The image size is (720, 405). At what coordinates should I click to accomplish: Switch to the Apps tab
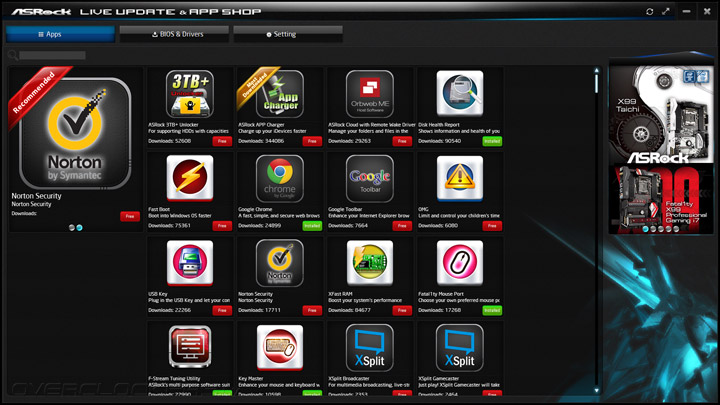tap(60, 34)
